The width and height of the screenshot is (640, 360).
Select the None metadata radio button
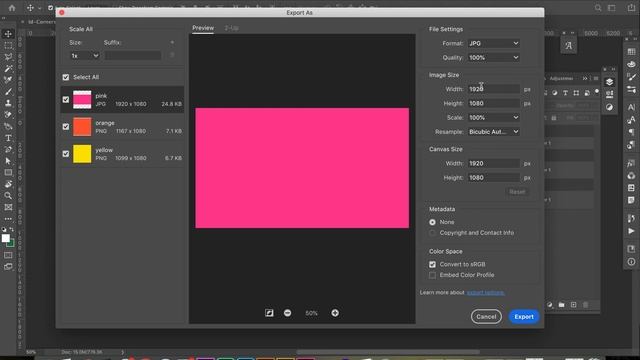(432, 222)
